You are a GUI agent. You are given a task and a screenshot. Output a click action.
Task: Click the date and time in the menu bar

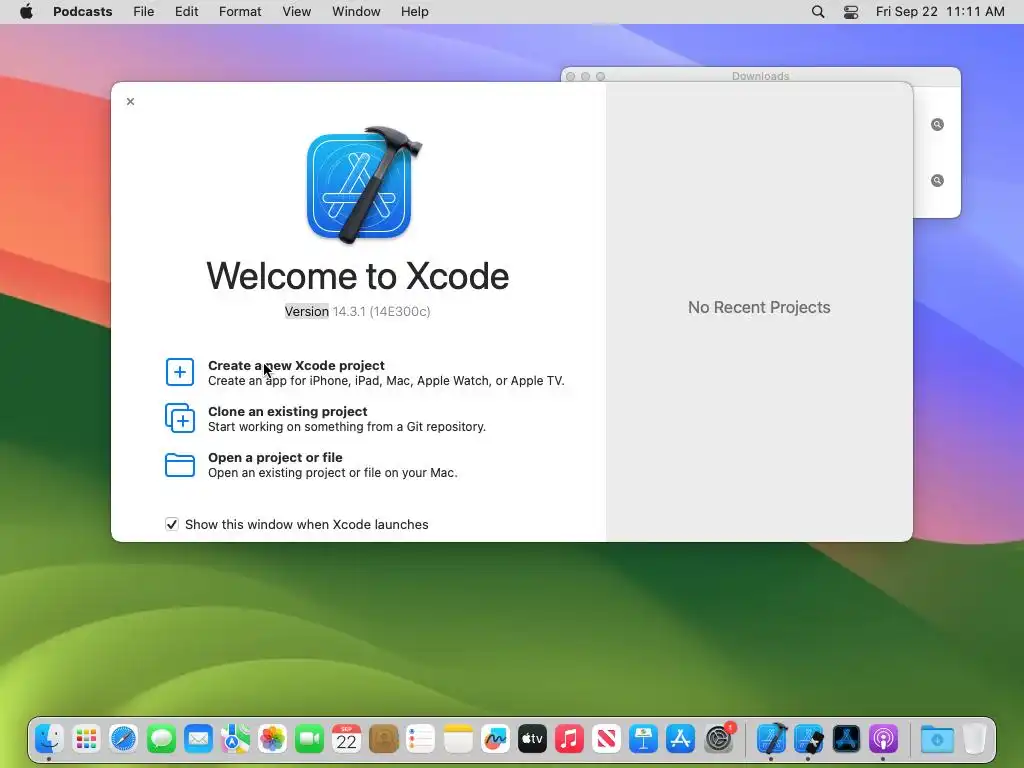click(940, 12)
